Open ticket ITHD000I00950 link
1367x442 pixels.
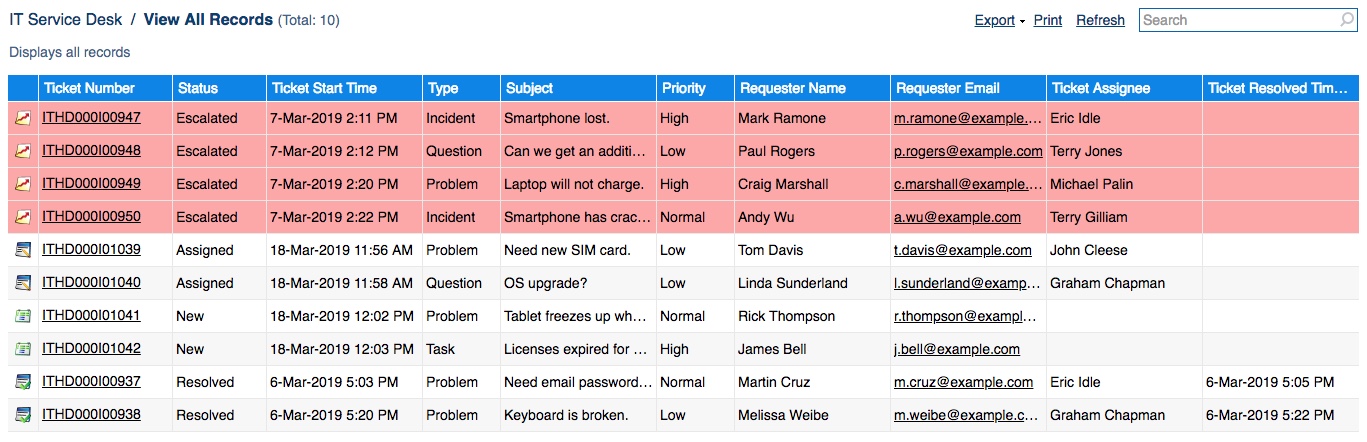(91, 217)
